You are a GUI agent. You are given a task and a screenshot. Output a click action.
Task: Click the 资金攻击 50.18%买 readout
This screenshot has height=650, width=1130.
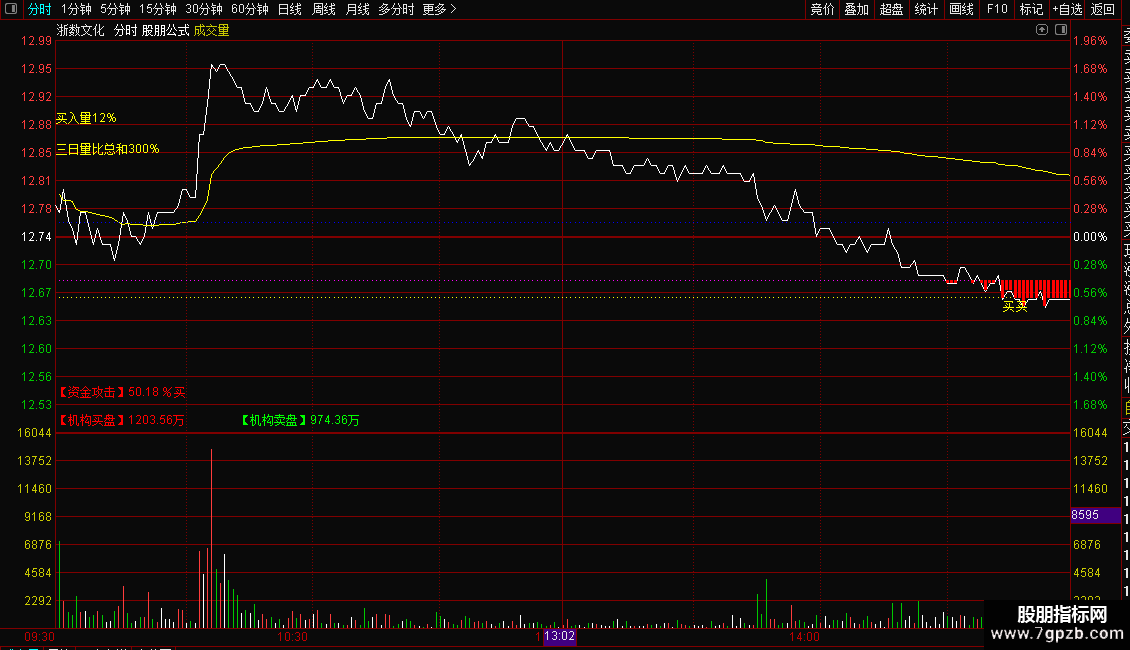point(121,392)
